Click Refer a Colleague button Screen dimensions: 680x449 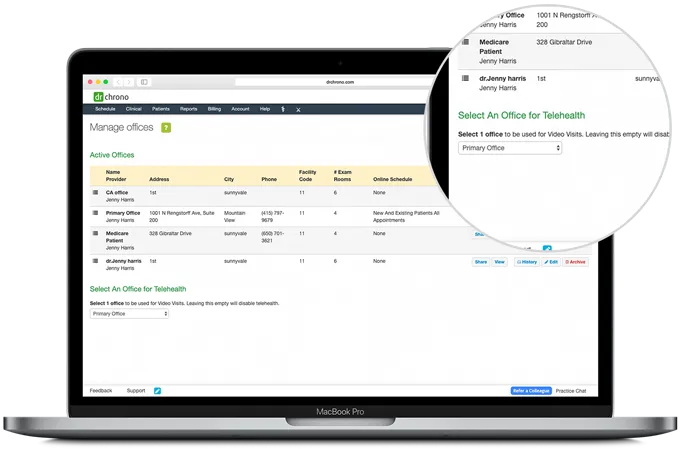(531, 391)
